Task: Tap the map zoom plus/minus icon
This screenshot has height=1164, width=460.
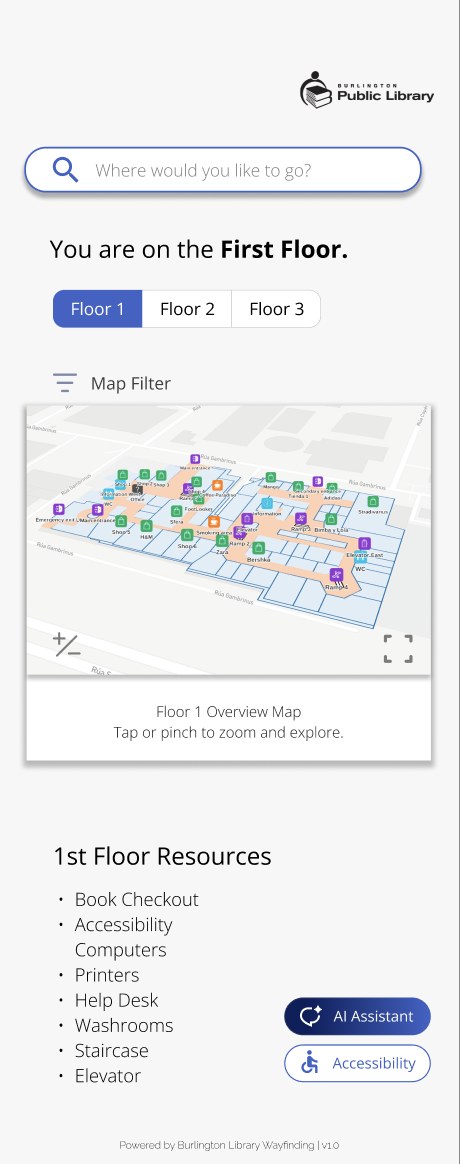Action: (66, 646)
